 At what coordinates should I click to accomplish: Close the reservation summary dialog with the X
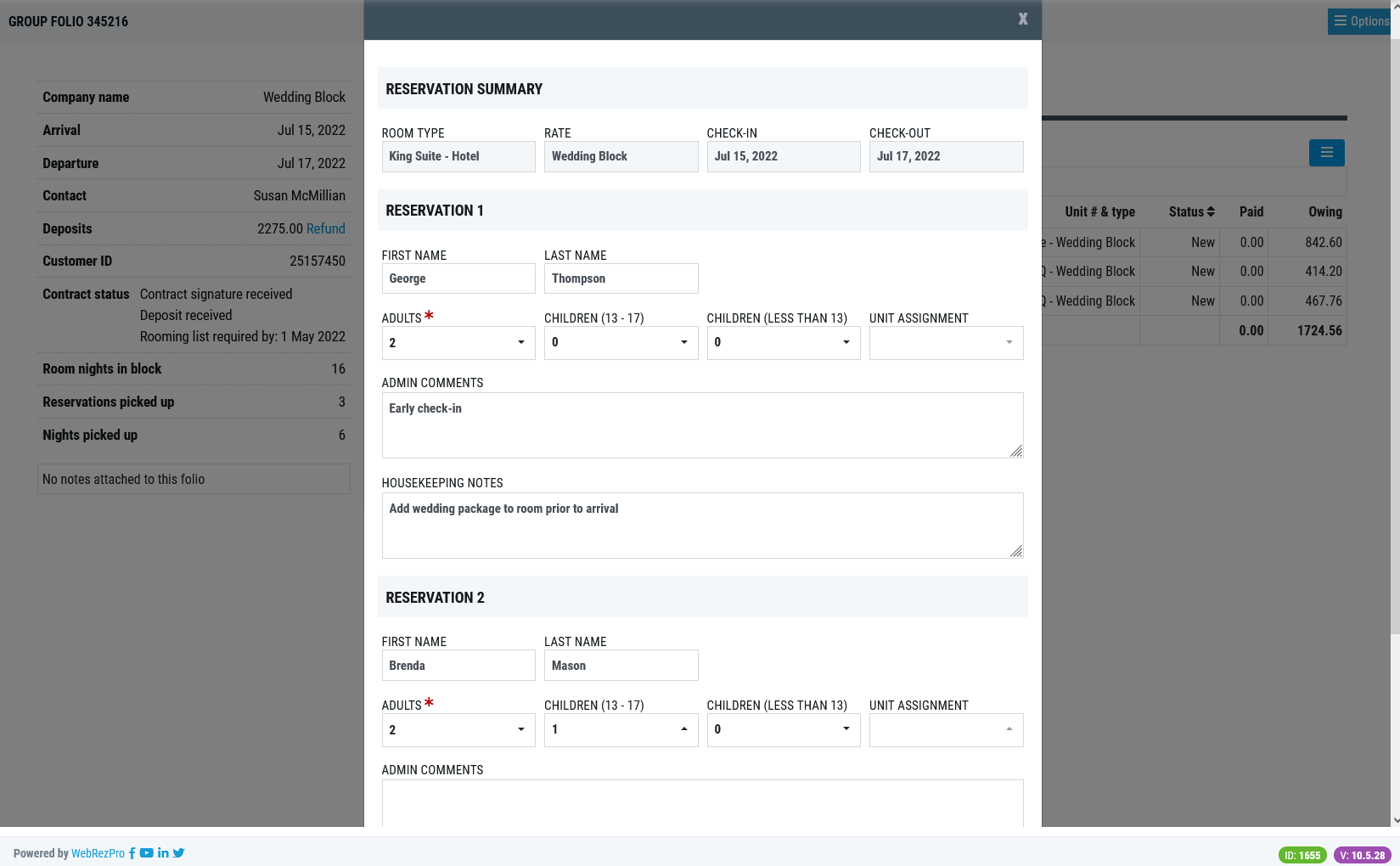(x=1022, y=19)
